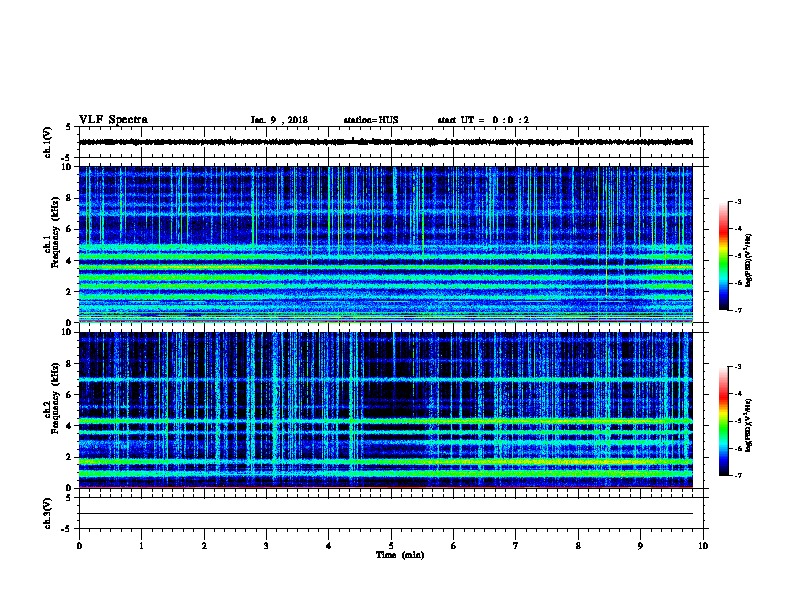Image resolution: width=792 pixels, height=612 pixels.
Task: Click the ch.2 spectrogram panel
Action: click(x=386, y=410)
